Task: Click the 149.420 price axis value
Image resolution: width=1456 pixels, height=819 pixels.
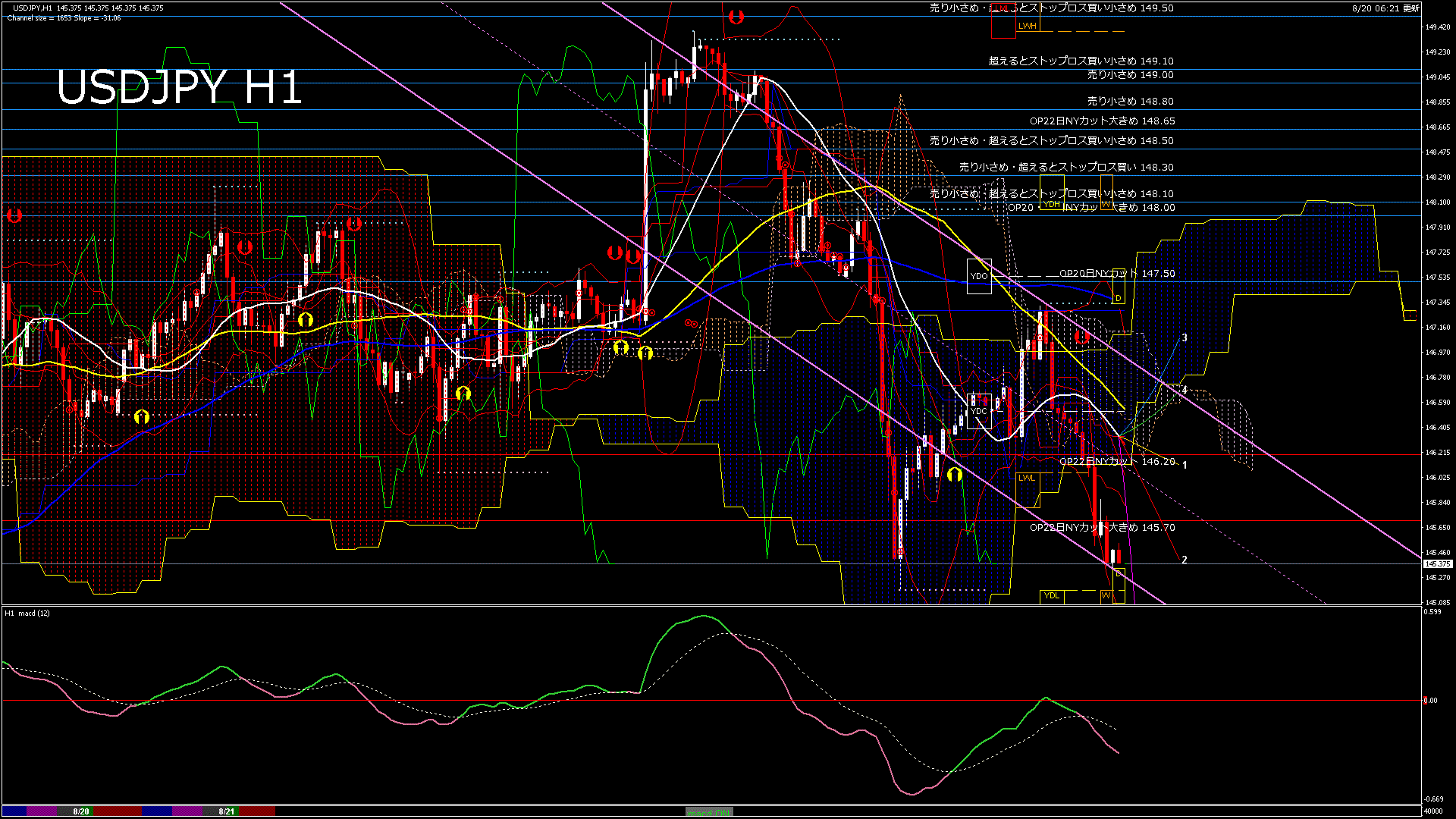Action: click(x=1438, y=27)
